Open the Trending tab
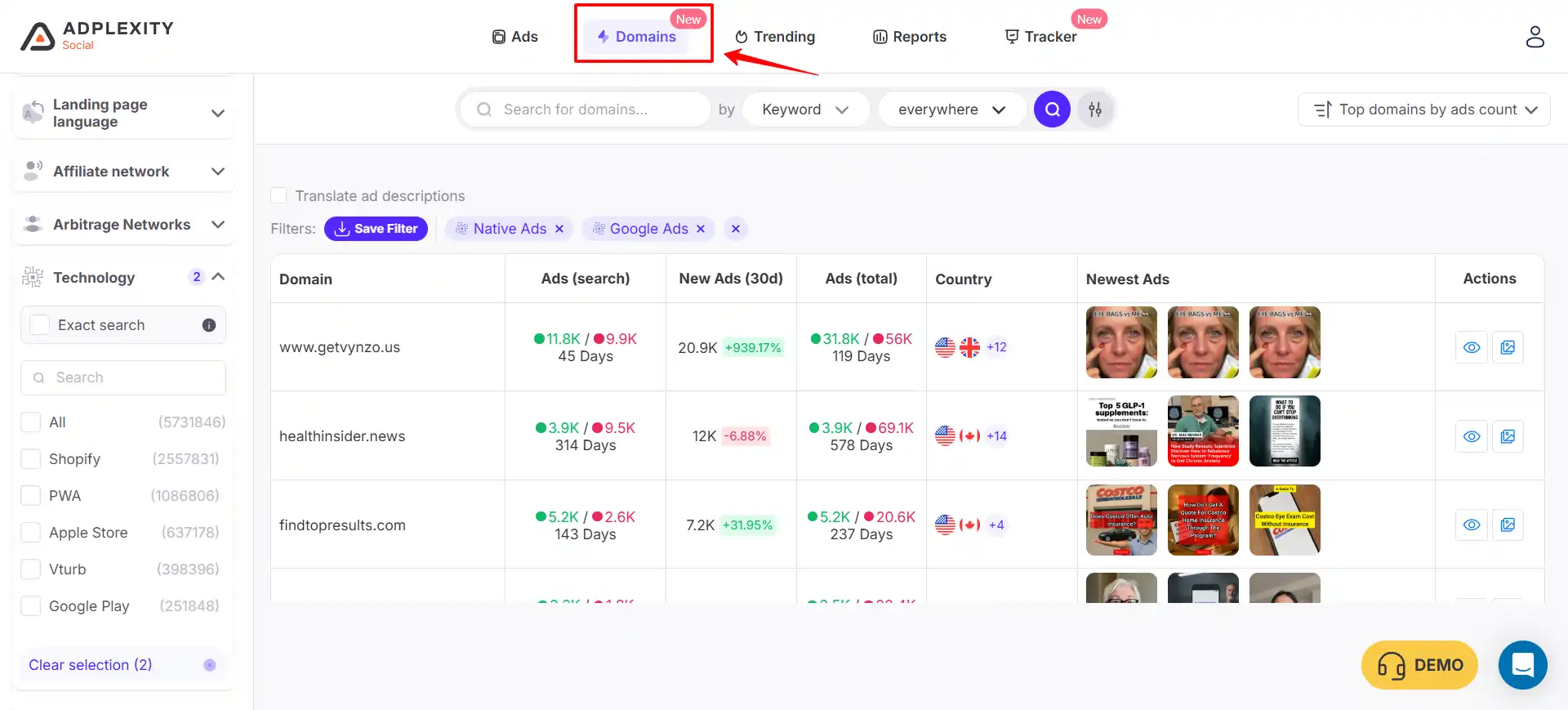1568x710 pixels. tap(775, 37)
